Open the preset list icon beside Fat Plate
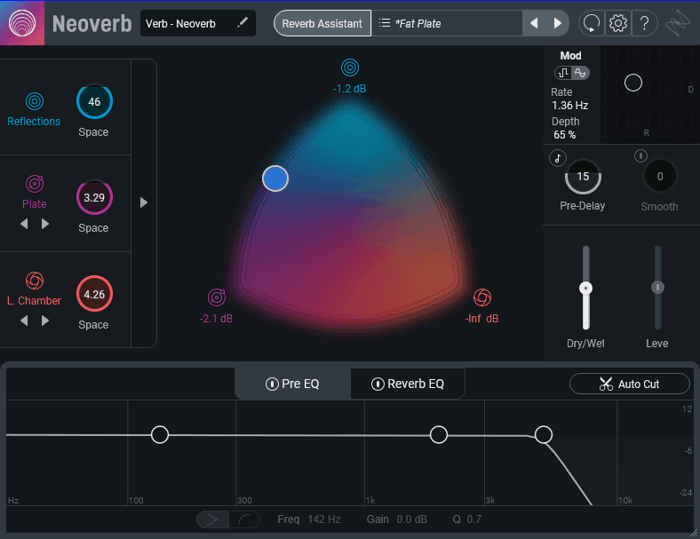Image resolution: width=700 pixels, height=539 pixels. pyautogui.click(x=384, y=23)
